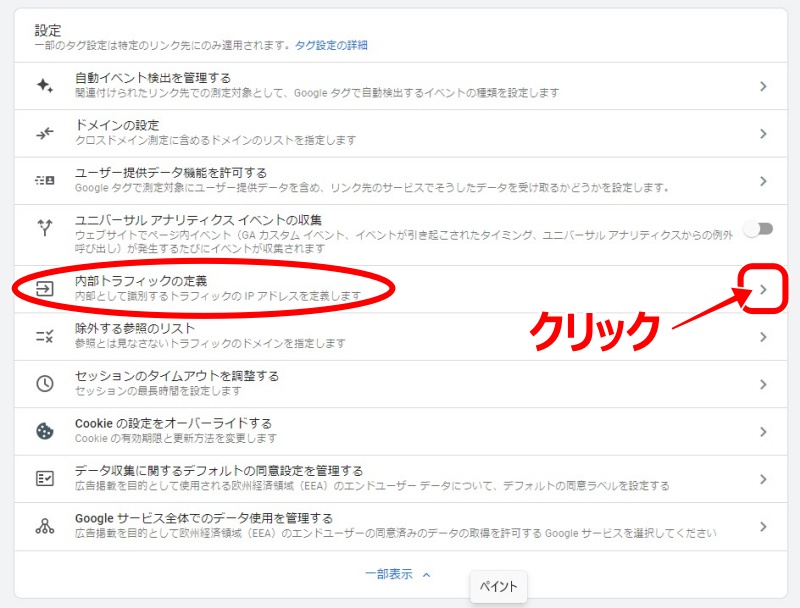Viewport: 800px width, 608px height.
Task: Click the cookie icon
Action: tap(45, 431)
